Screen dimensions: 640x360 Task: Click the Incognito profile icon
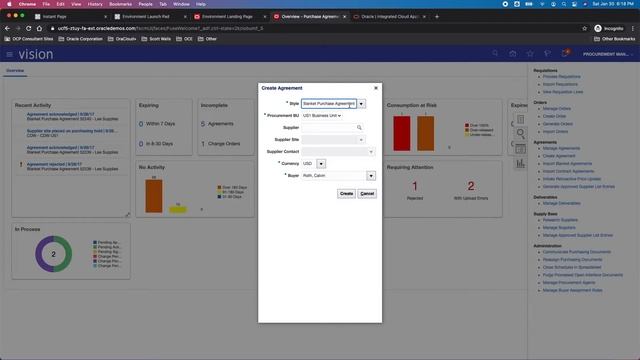pyautogui.click(x=598, y=28)
